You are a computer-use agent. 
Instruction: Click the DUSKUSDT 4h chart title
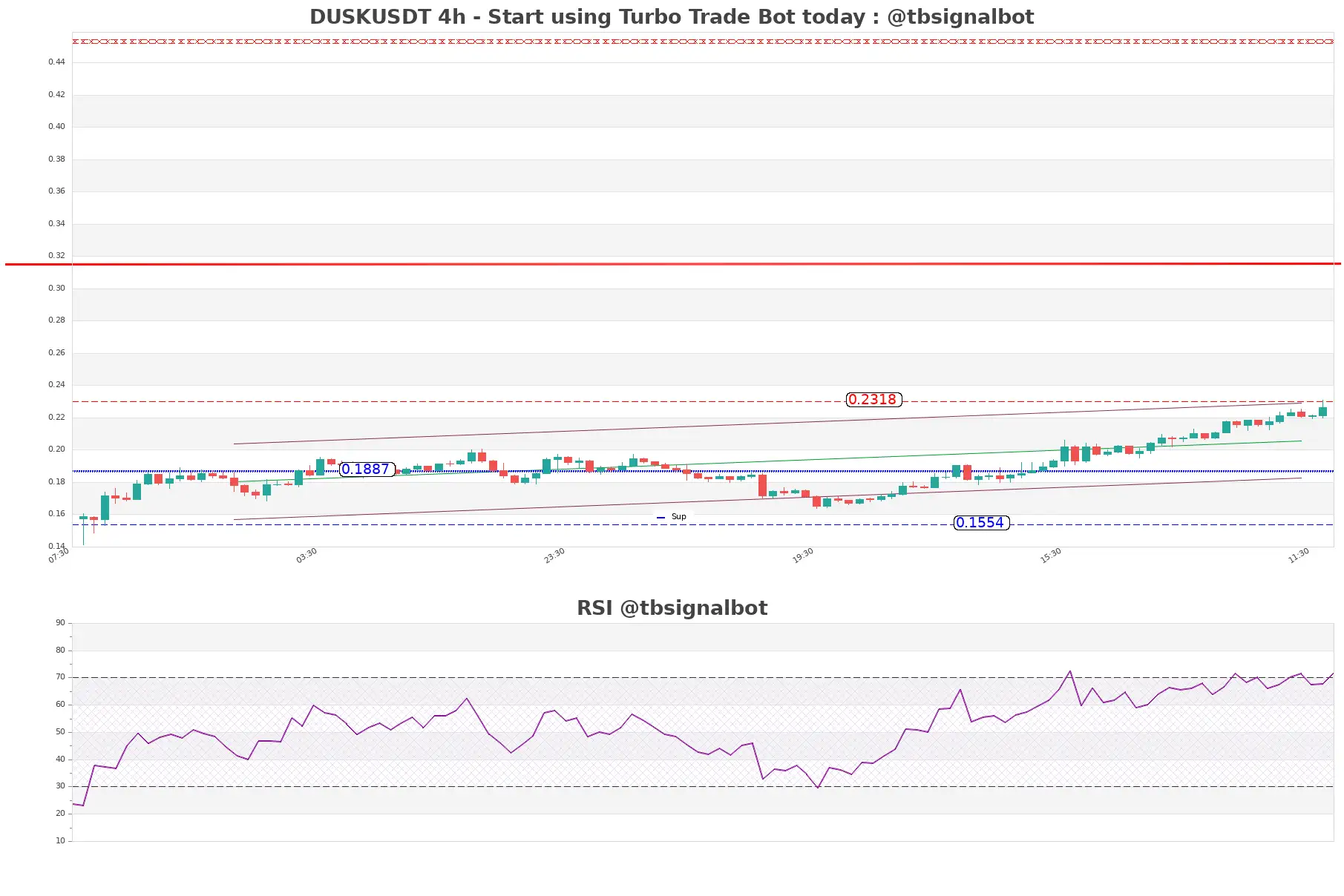tap(672, 17)
